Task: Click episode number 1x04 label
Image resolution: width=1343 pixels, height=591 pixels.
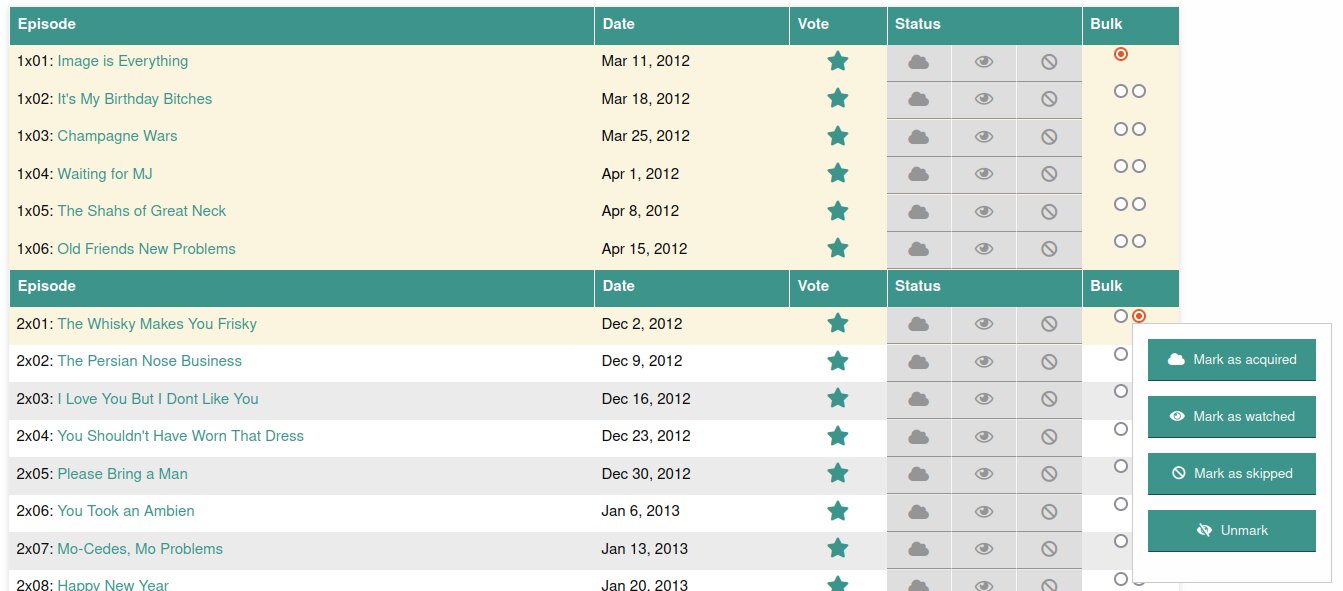Action: 35,174
